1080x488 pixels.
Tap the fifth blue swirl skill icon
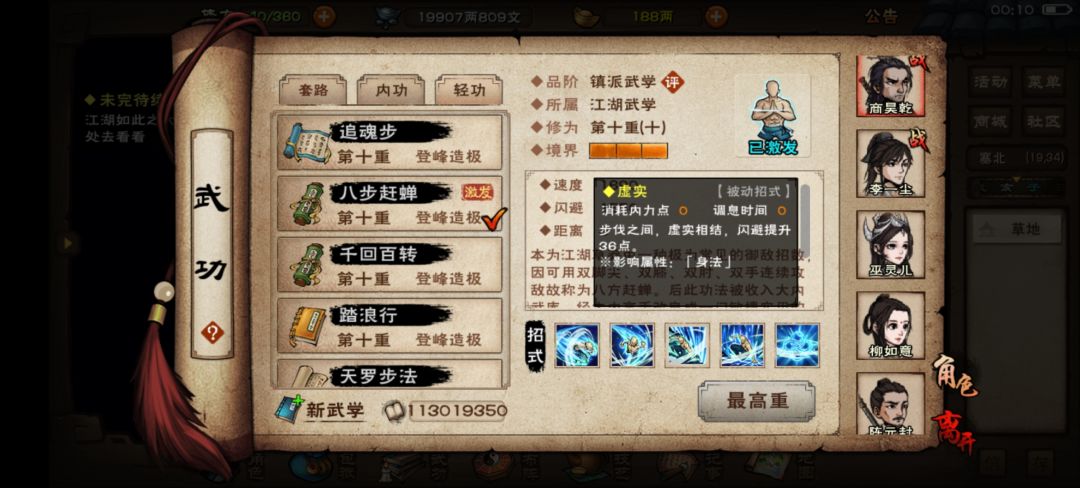pos(797,345)
